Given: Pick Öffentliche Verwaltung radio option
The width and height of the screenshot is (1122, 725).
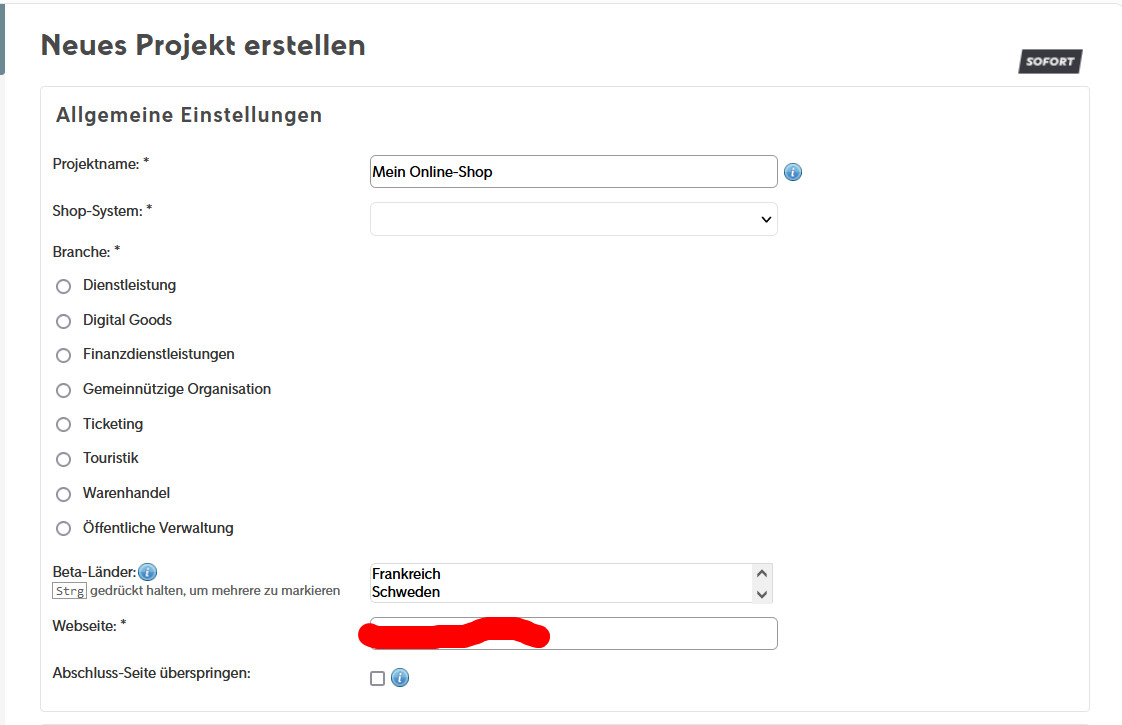Looking at the screenshot, I should coord(64,528).
